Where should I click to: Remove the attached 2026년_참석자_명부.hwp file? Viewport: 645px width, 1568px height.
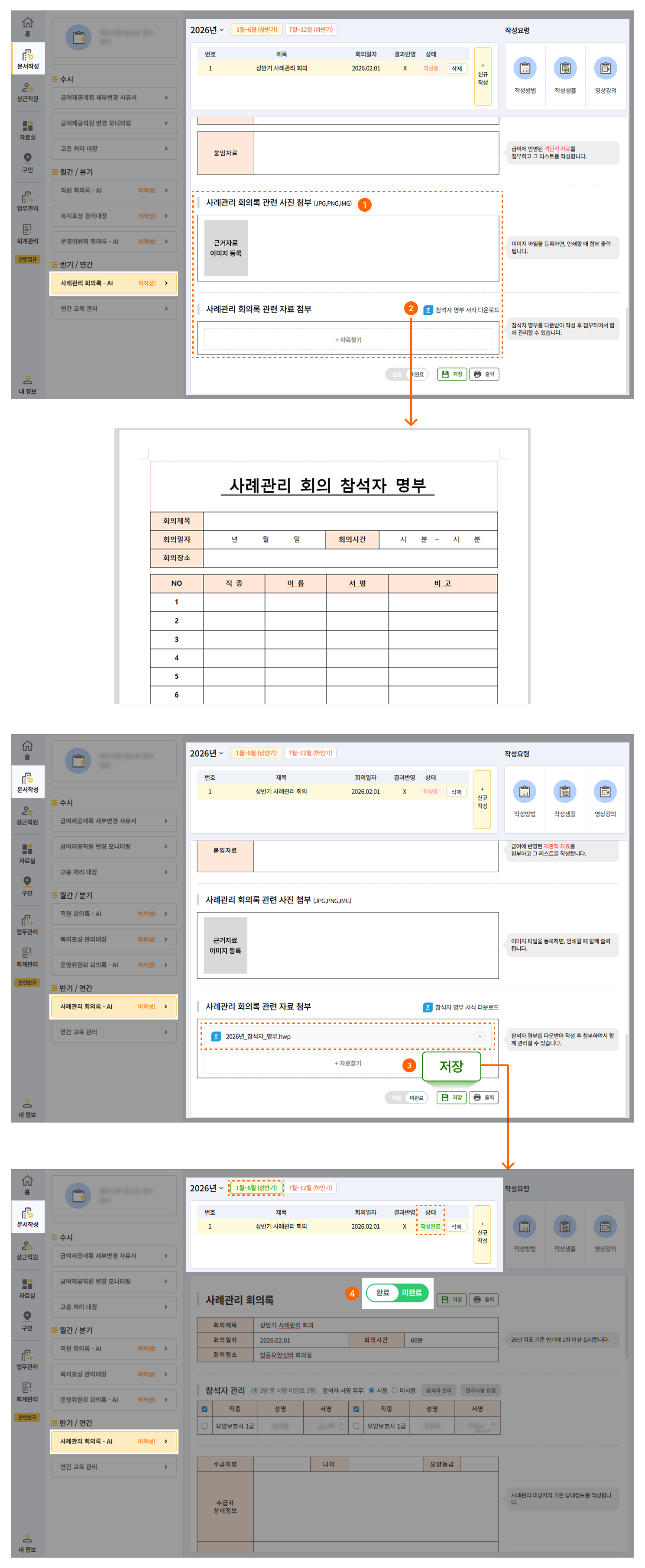(x=480, y=1036)
